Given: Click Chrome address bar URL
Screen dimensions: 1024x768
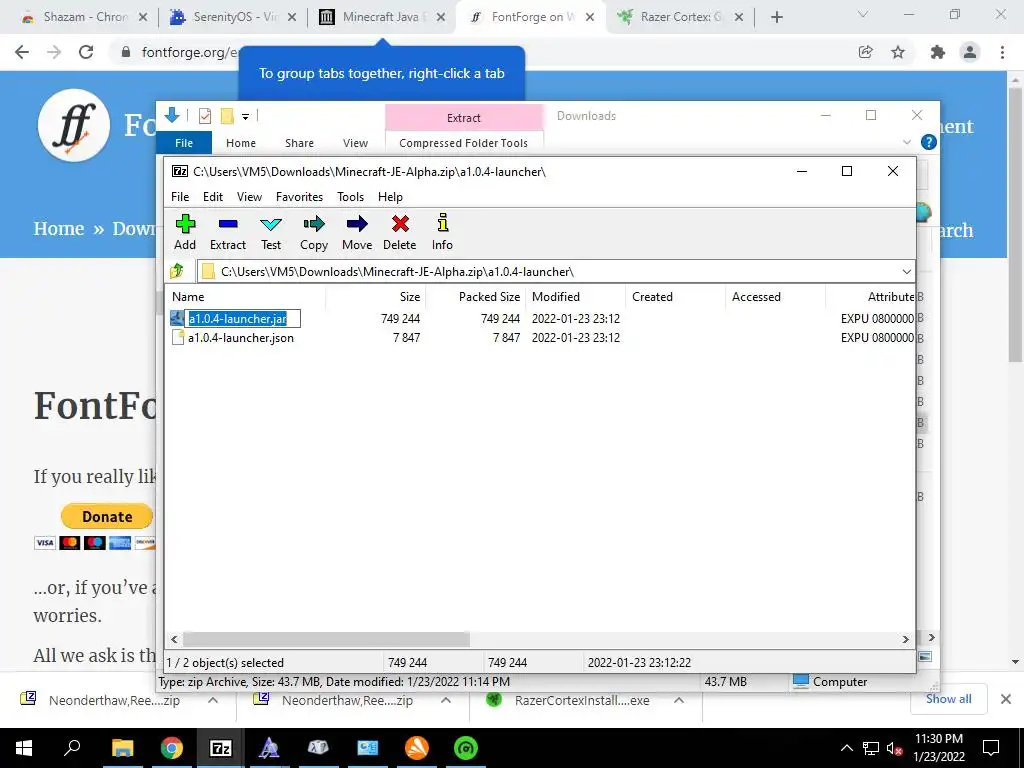Looking at the screenshot, I should 189,52.
